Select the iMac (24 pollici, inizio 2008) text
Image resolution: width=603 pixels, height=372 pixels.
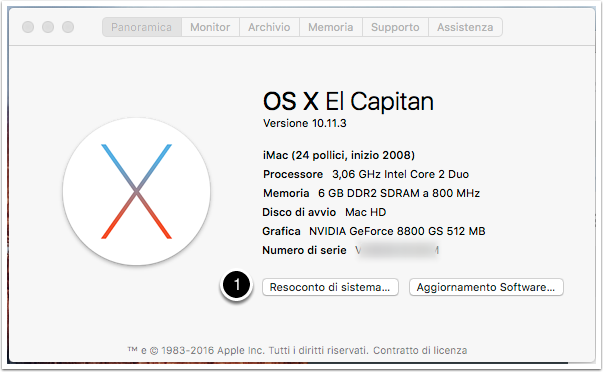click(339, 155)
